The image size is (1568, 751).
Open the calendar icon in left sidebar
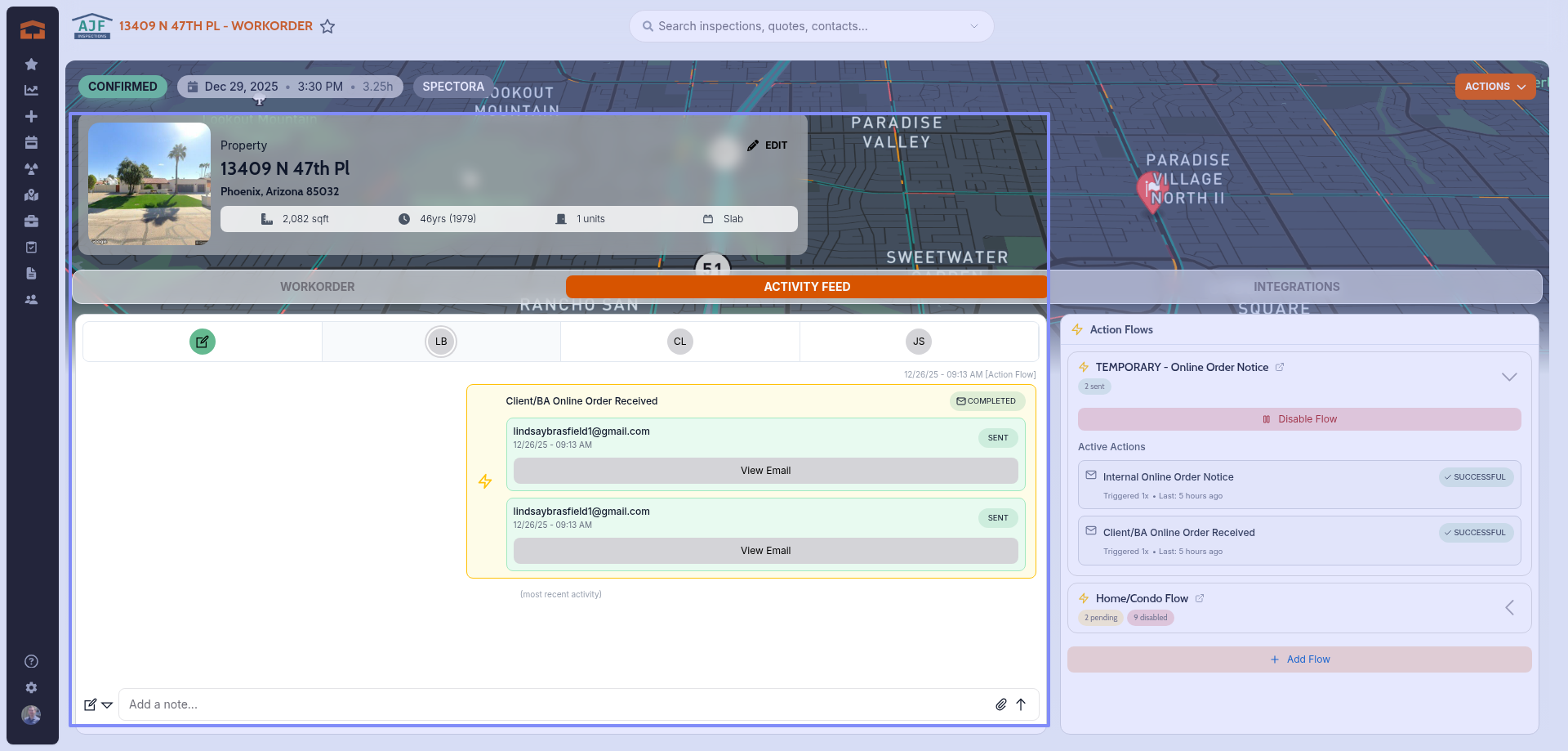pyautogui.click(x=31, y=142)
